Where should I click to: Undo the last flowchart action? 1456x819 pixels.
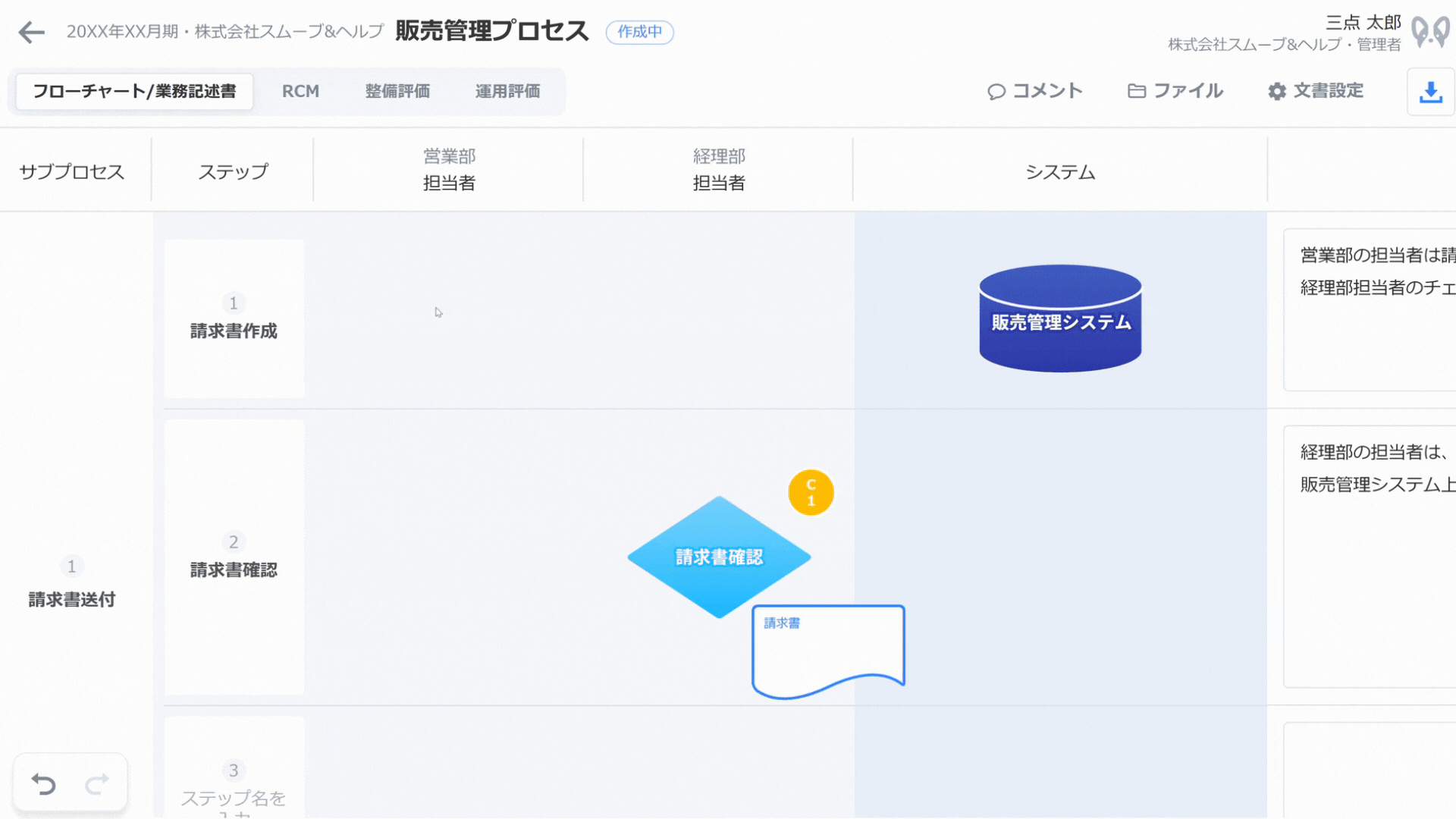(x=44, y=783)
